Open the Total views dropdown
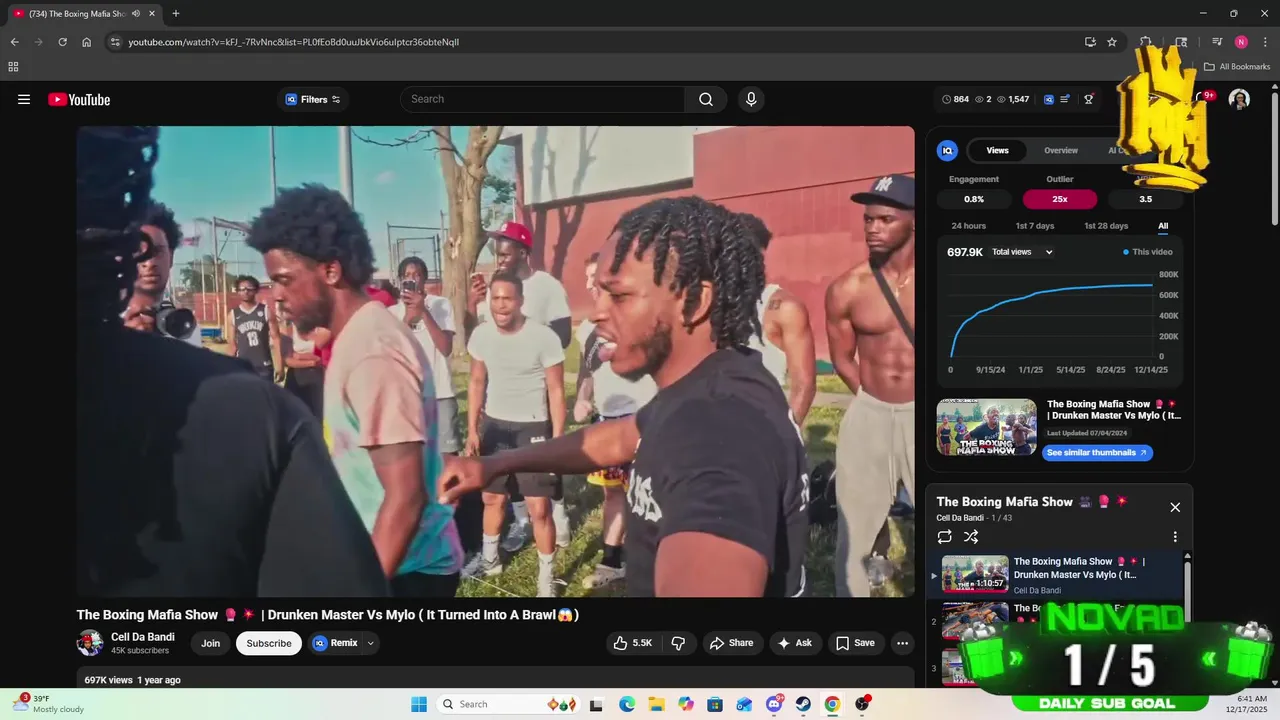 [1022, 252]
